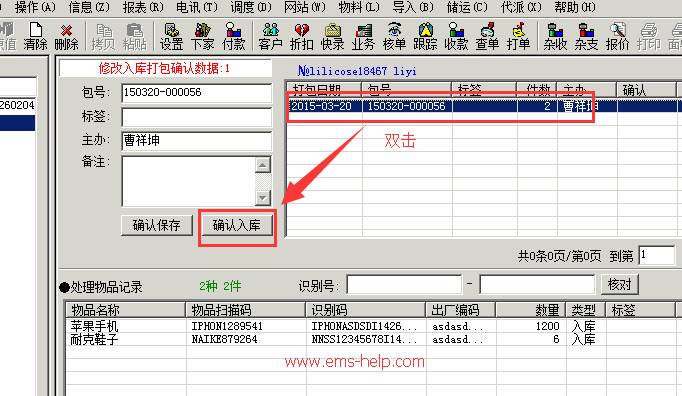Viewport: 682px width, 396px height.
Task: Sort by the 物品名称 column header
Action: pos(125,310)
